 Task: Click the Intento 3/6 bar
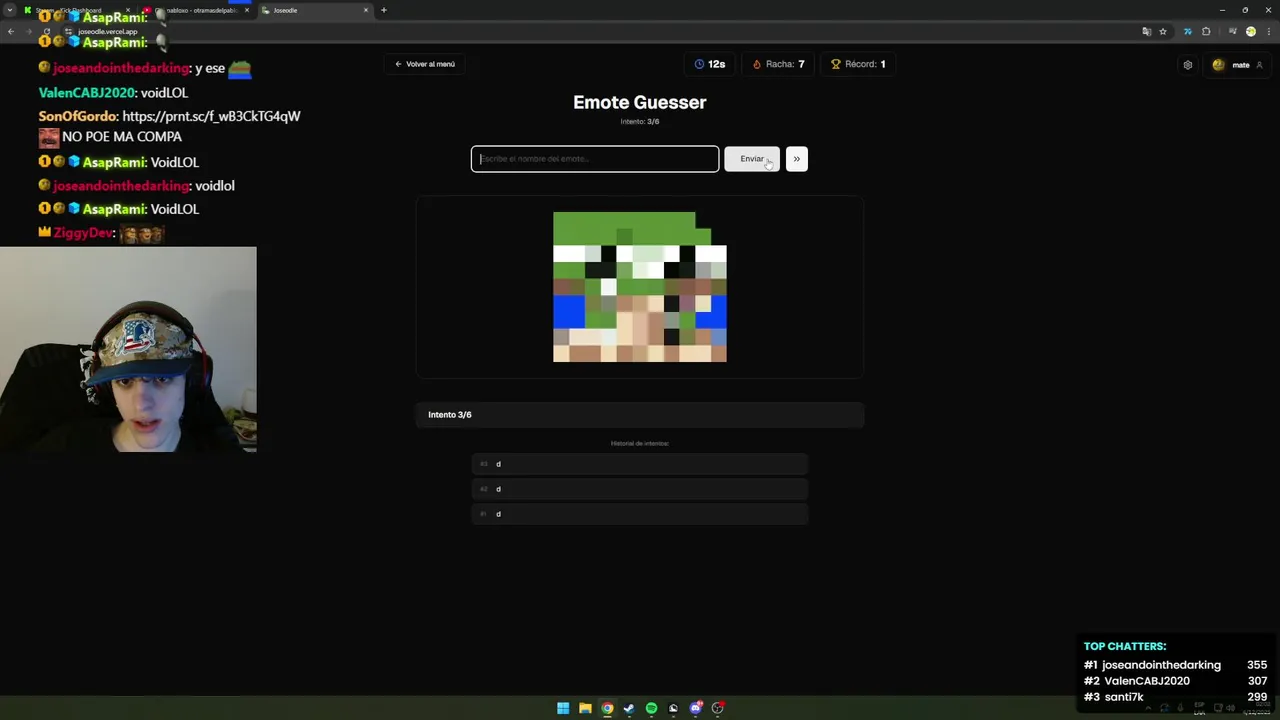click(640, 415)
